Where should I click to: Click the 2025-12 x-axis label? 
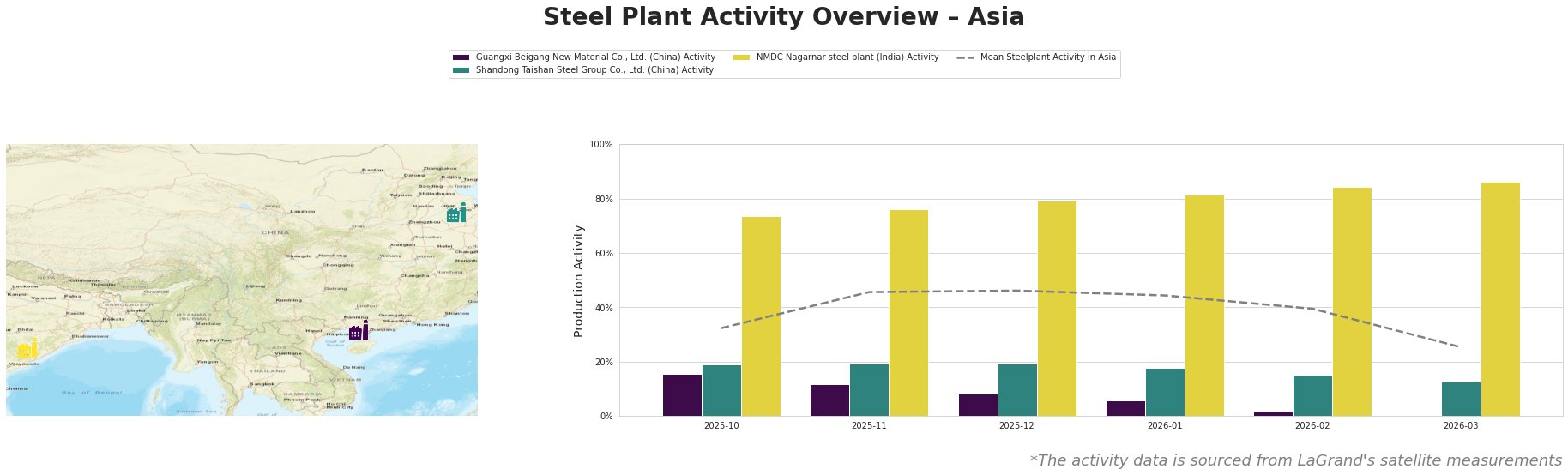click(x=1016, y=425)
